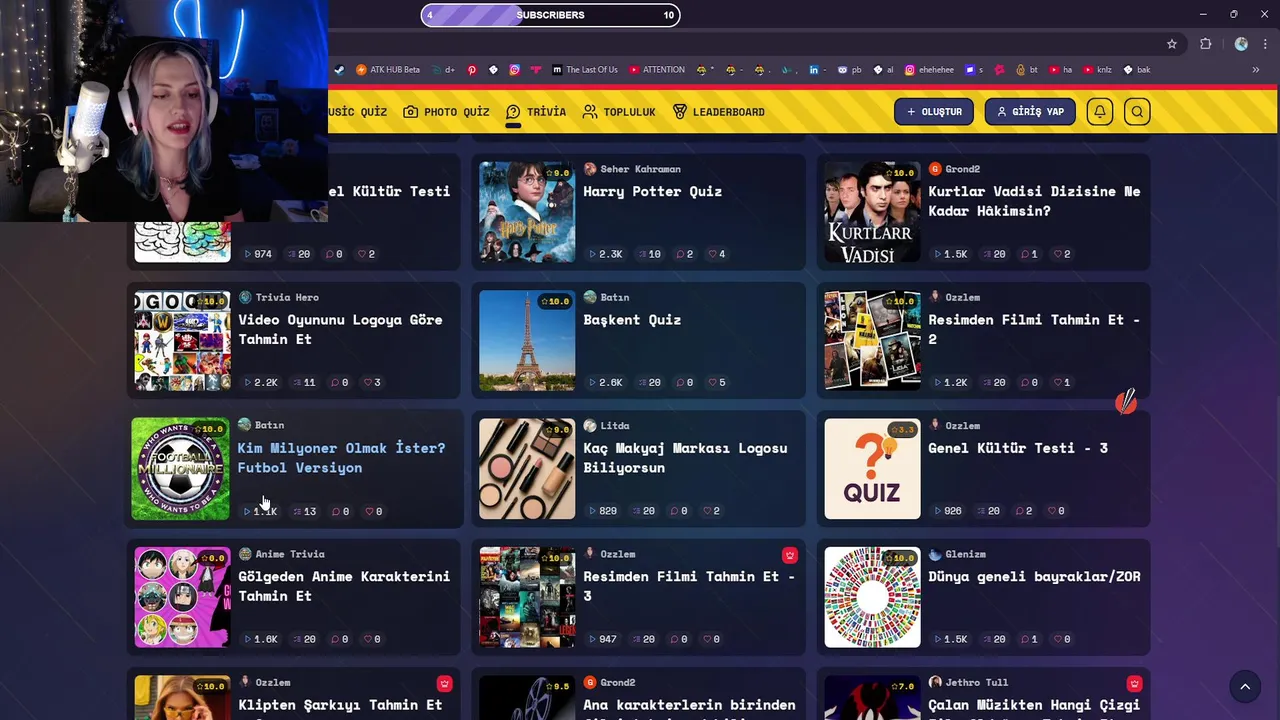Click red badge icon on Resimden Filmi 3
The image size is (1280, 720).
click(790, 555)
